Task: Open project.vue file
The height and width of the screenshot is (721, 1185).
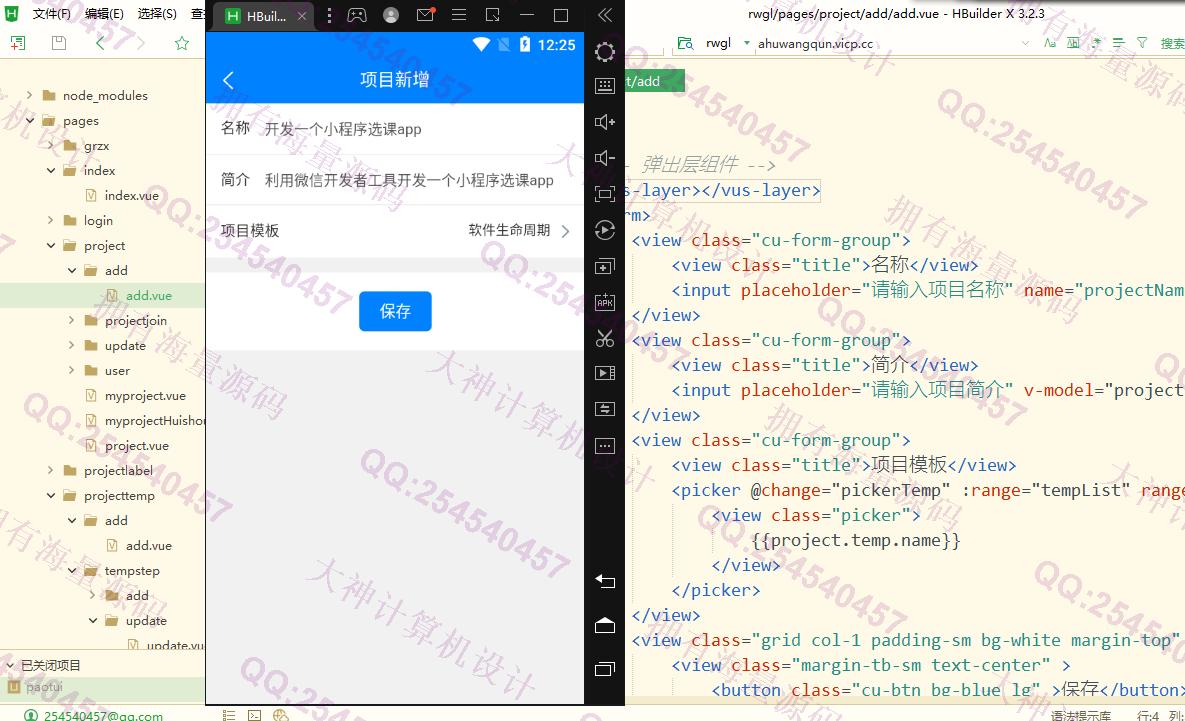Action: [x=137, y=445]
